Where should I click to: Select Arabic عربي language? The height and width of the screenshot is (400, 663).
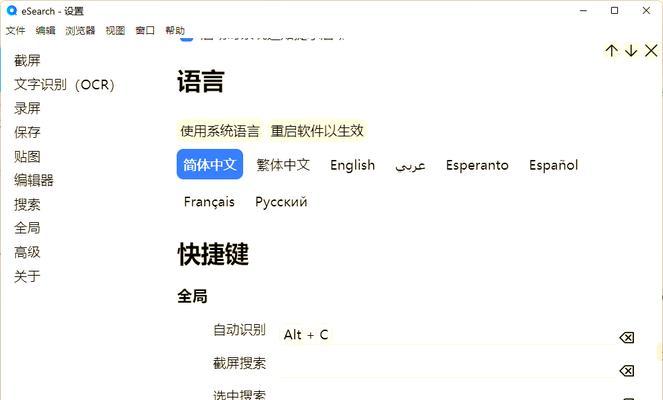click(410, 164)
